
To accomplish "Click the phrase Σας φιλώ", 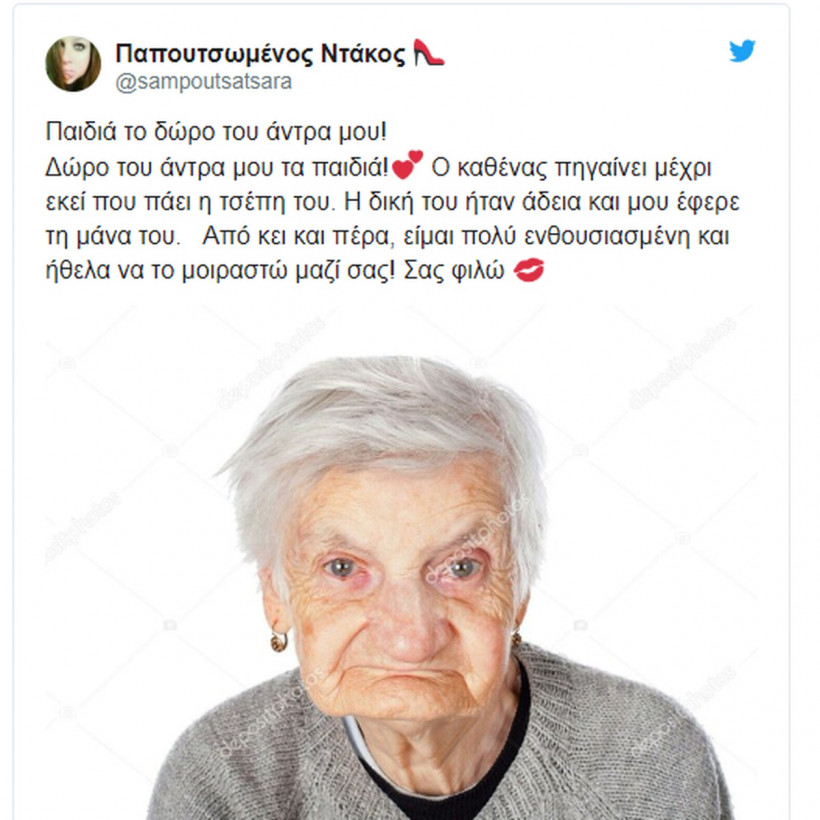I will (453, 270).
